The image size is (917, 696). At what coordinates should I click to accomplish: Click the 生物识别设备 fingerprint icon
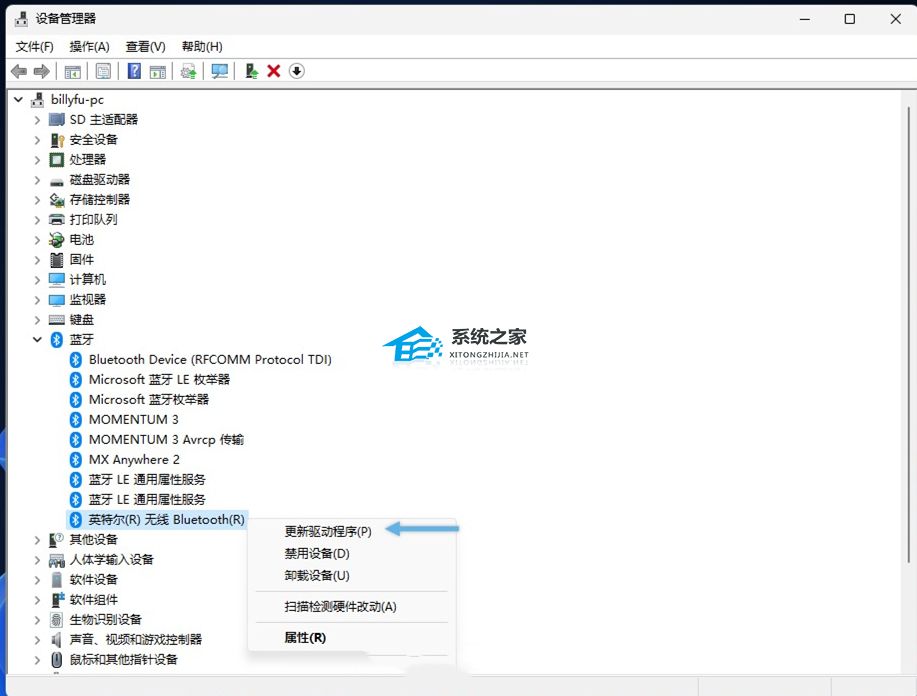tap(57, 619)
